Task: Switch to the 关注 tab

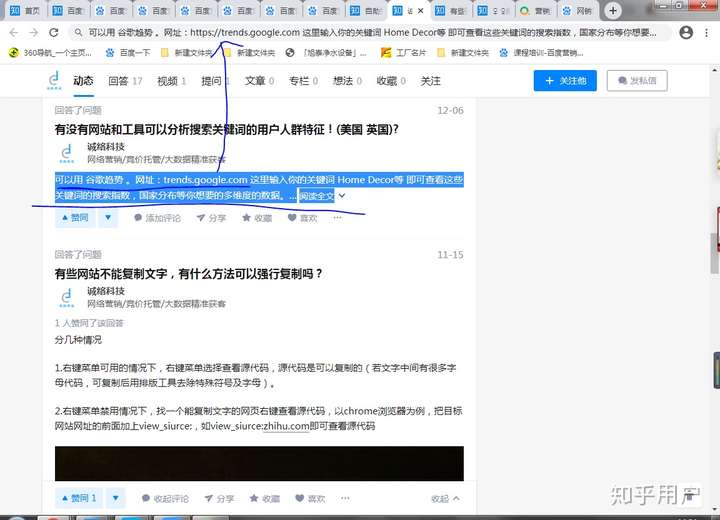Action: 431,81
